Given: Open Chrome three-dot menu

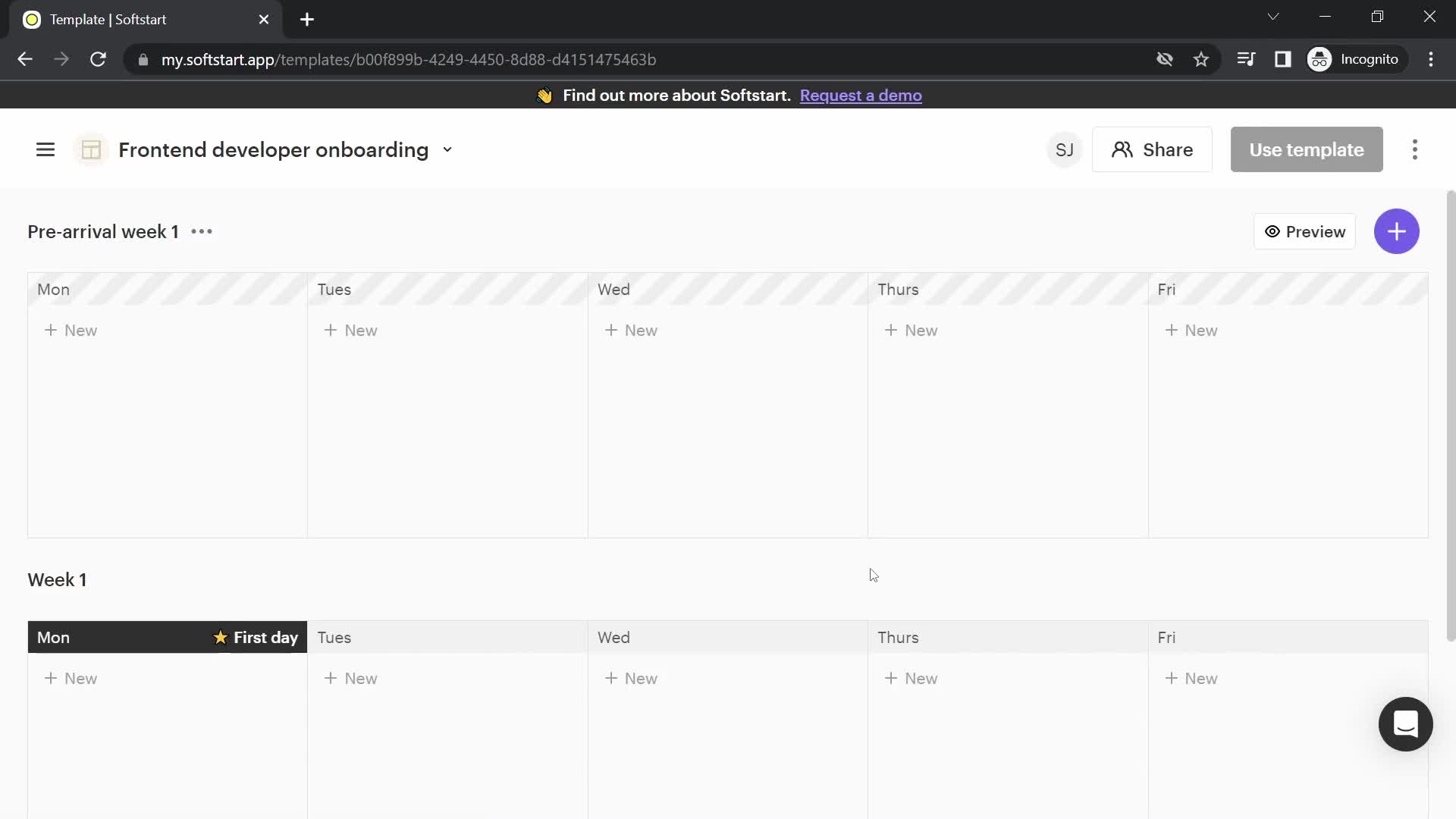Looking at the screenshot, I should [x=1431, y=59].
